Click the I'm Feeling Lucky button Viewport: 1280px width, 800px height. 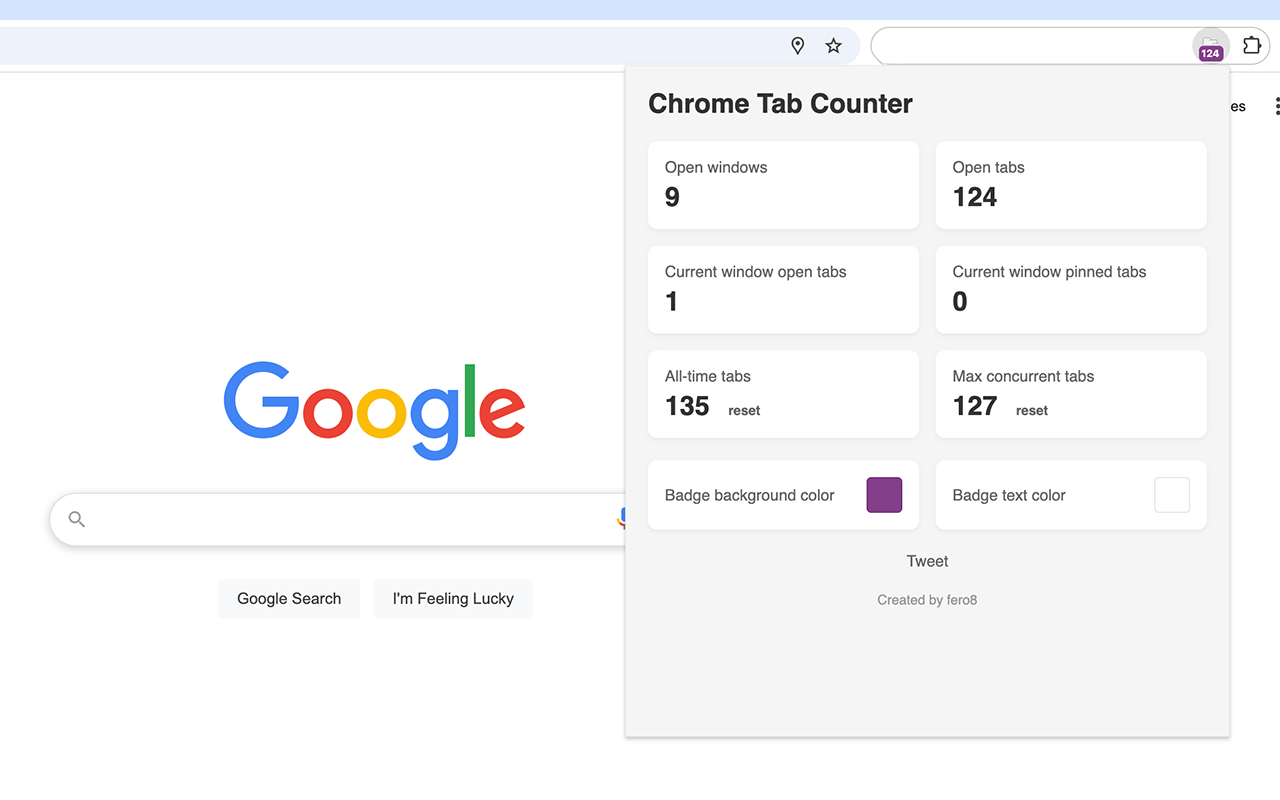tap(453, 598)
